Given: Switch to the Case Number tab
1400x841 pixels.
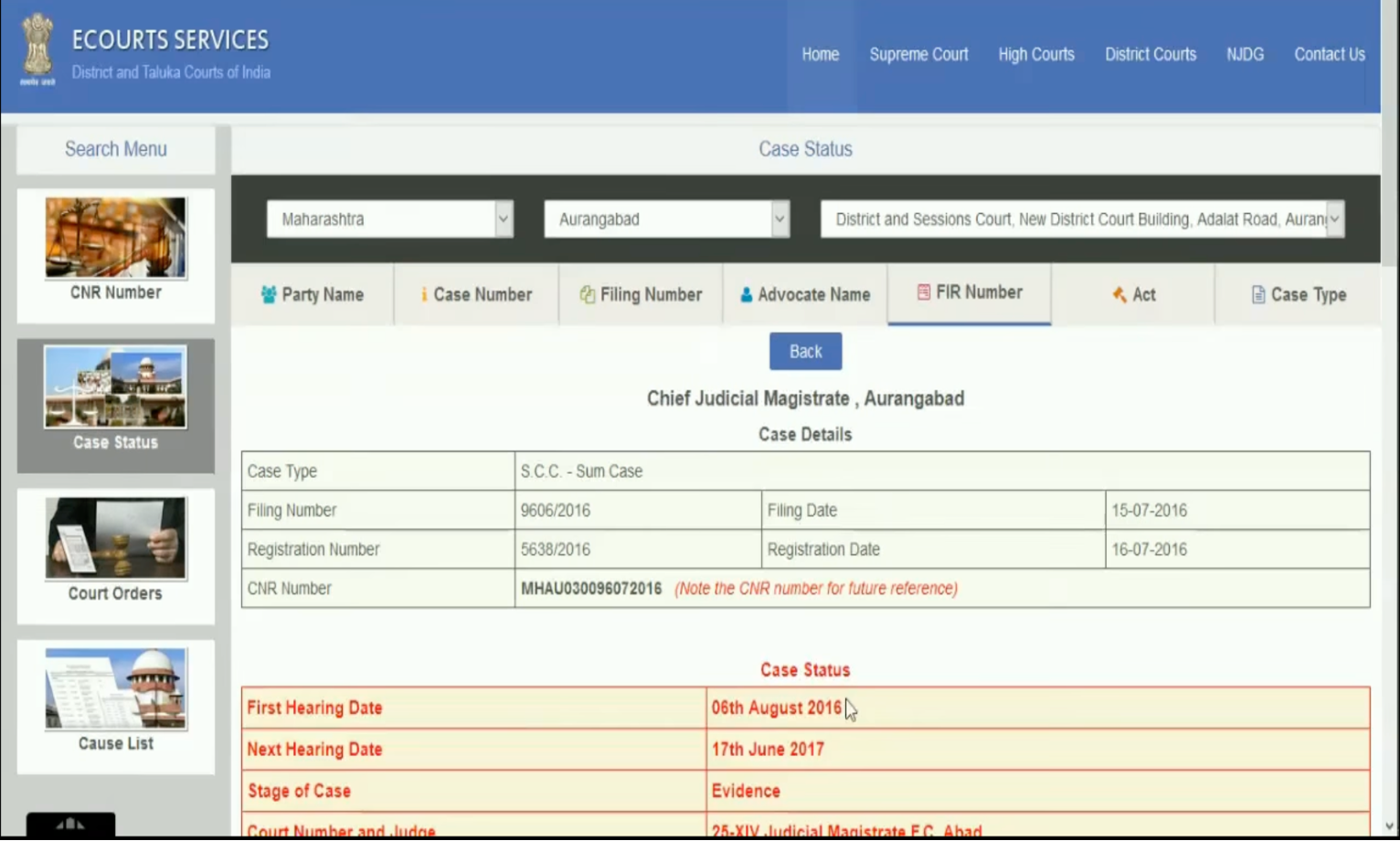Looking at the screenshot, I should click(x=476, y=294).
